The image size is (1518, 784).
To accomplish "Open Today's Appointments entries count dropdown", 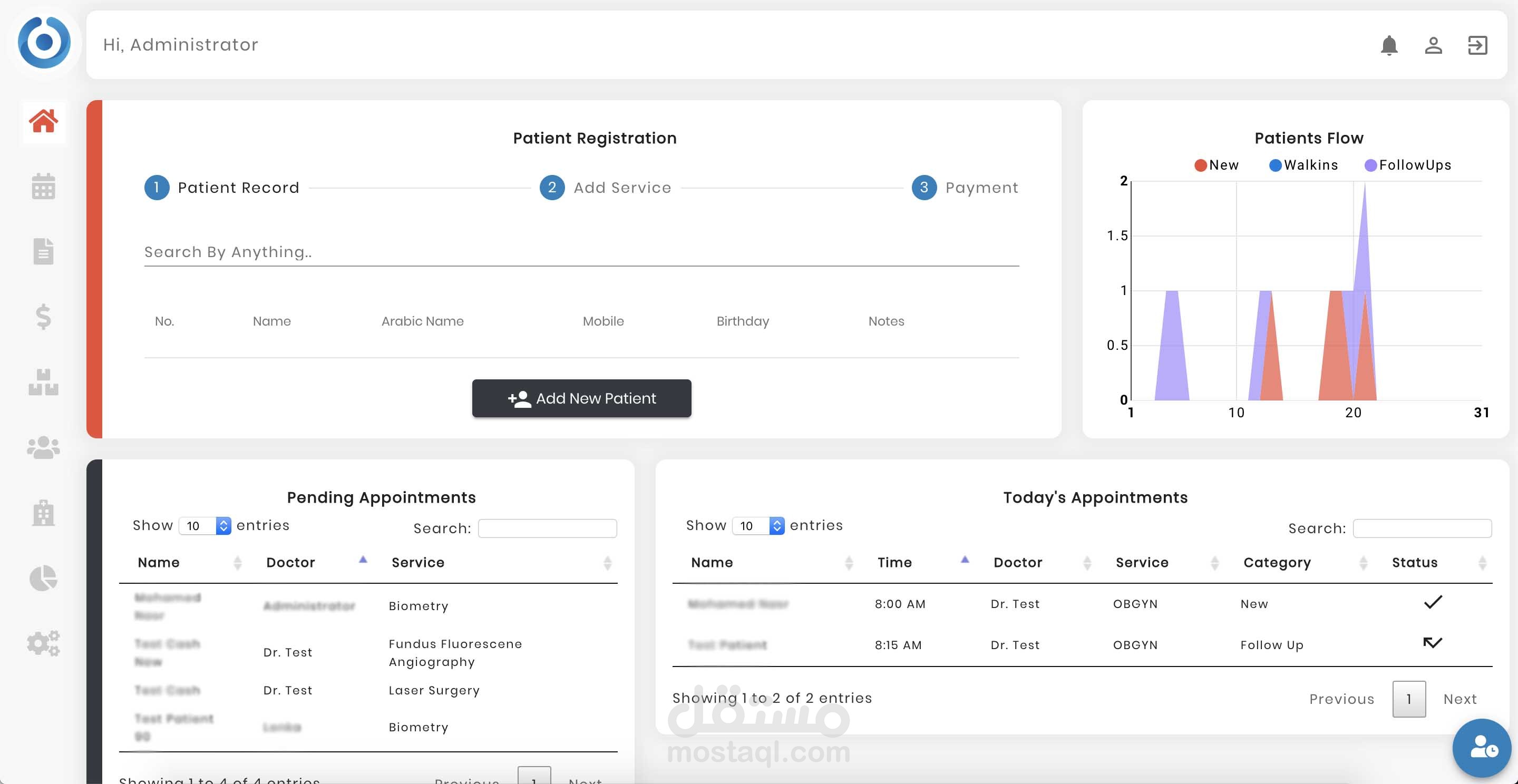I will (758, 526).
